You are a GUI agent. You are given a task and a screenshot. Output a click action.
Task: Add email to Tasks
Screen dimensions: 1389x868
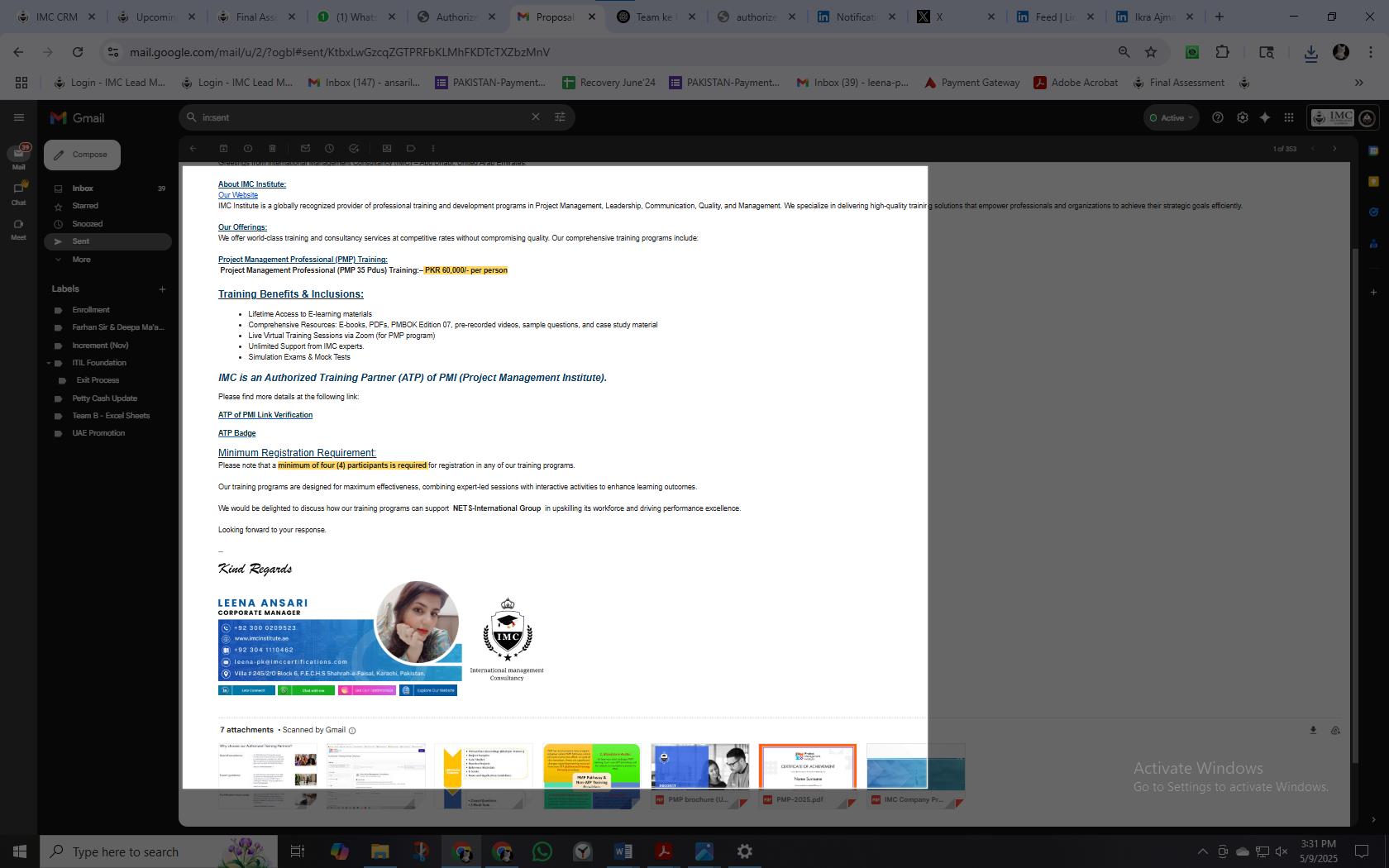click(x=354, y=149)
